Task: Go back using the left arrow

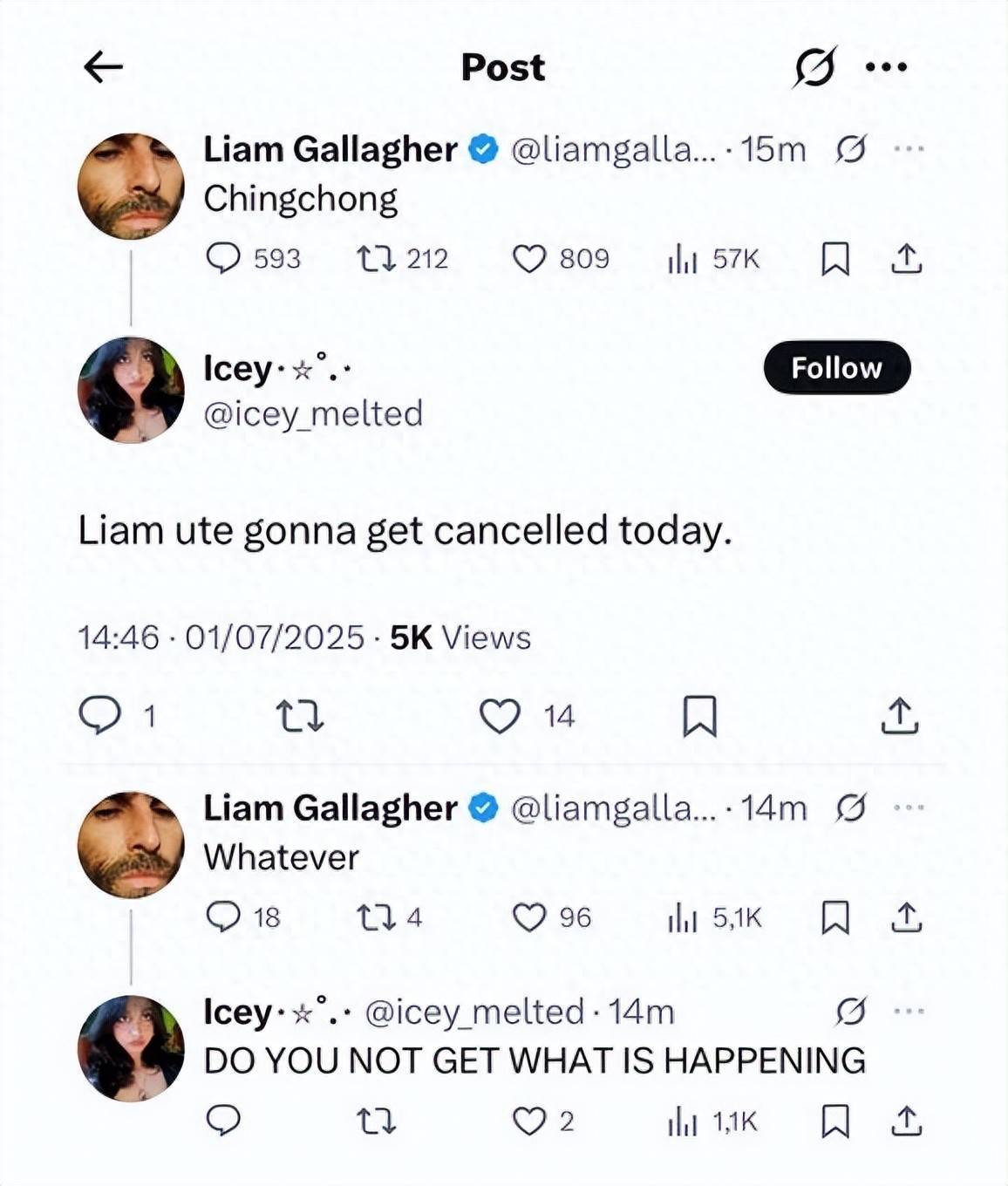Action: point(103,67)
